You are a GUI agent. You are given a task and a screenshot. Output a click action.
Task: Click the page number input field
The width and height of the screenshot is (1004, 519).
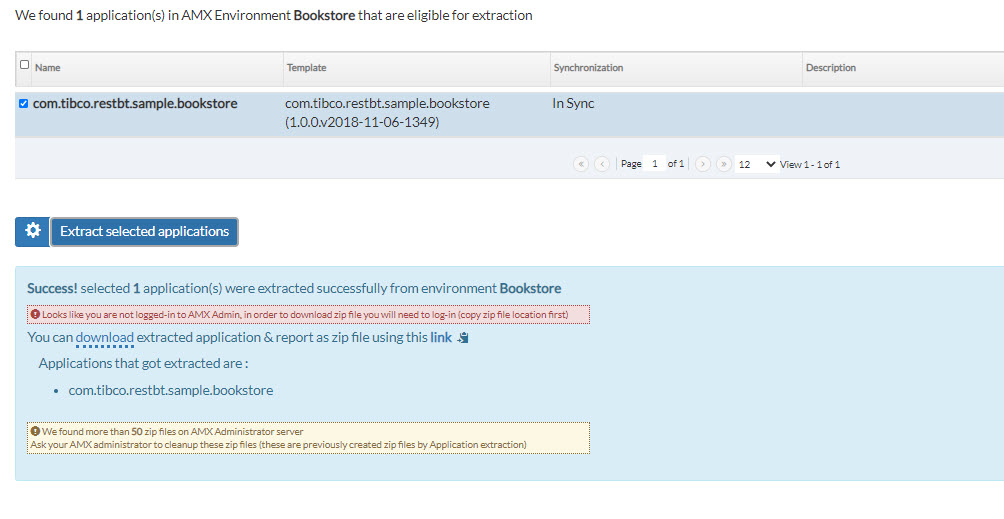pyautogui.click(x=654, y=164)
